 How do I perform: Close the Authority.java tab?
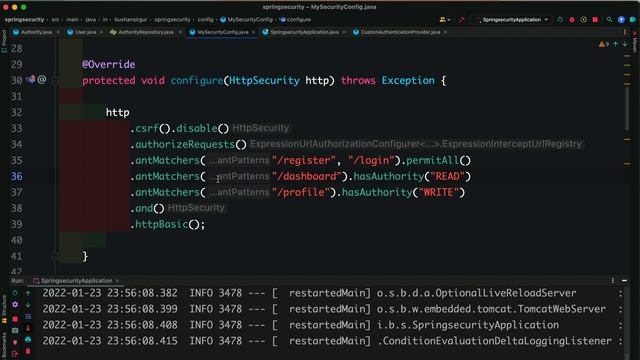[58, 32]
